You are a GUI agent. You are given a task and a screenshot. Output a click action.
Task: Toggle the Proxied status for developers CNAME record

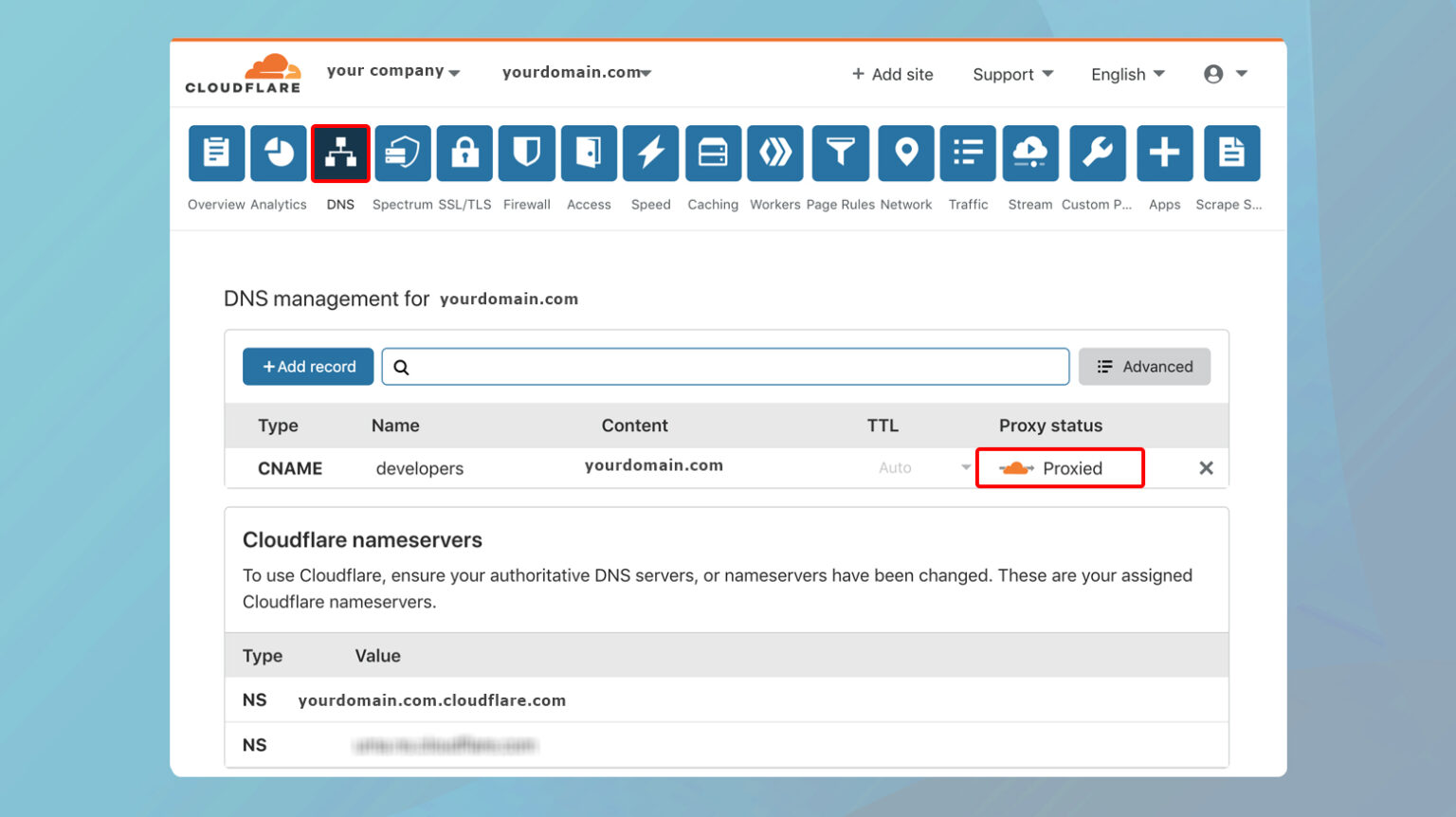click(1059, 467)
